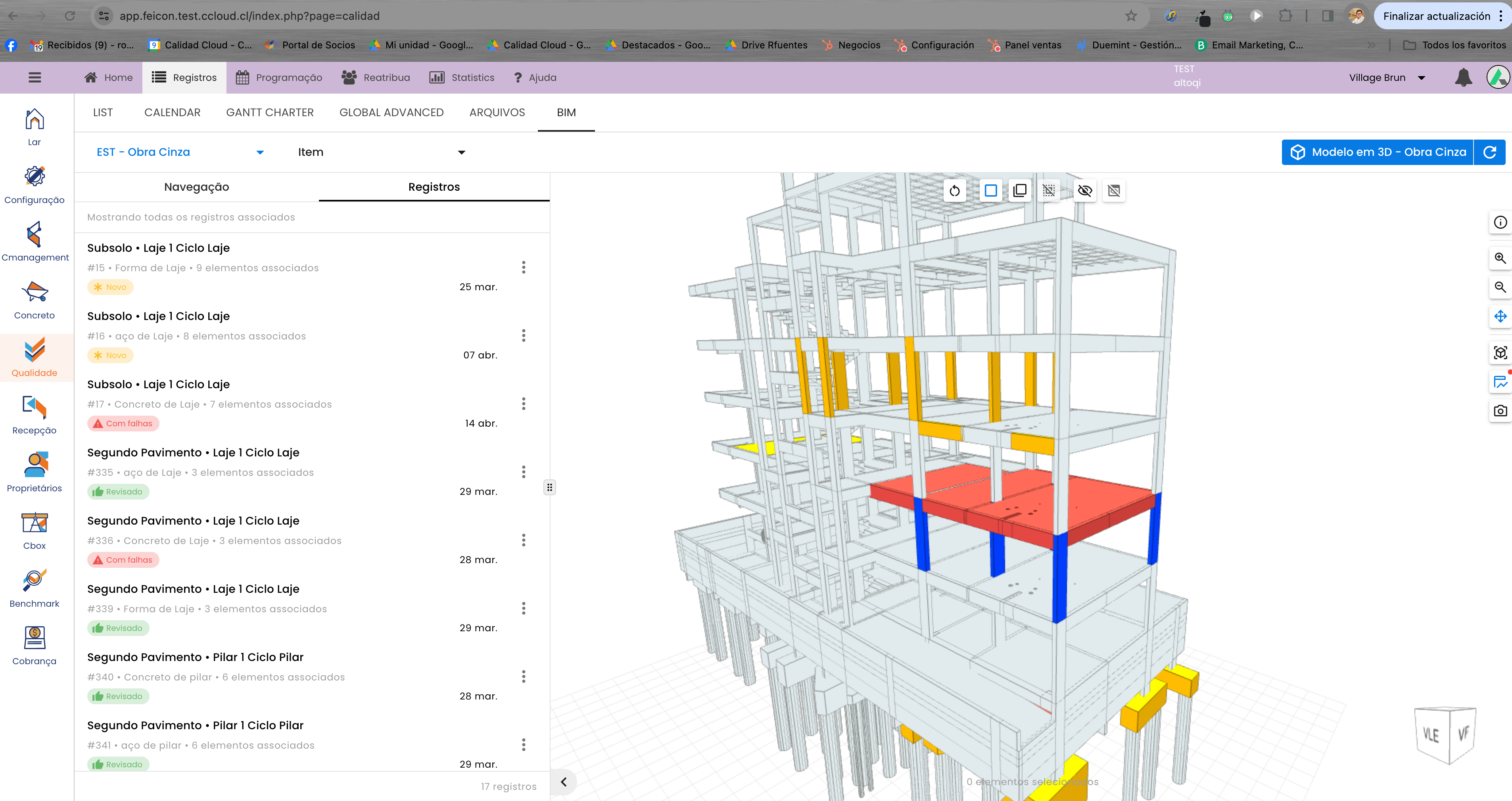Image resolution: width=1512 pixels, height=801 pixels.
Task: Zoom out of the 3D model
Action: 1500,287
